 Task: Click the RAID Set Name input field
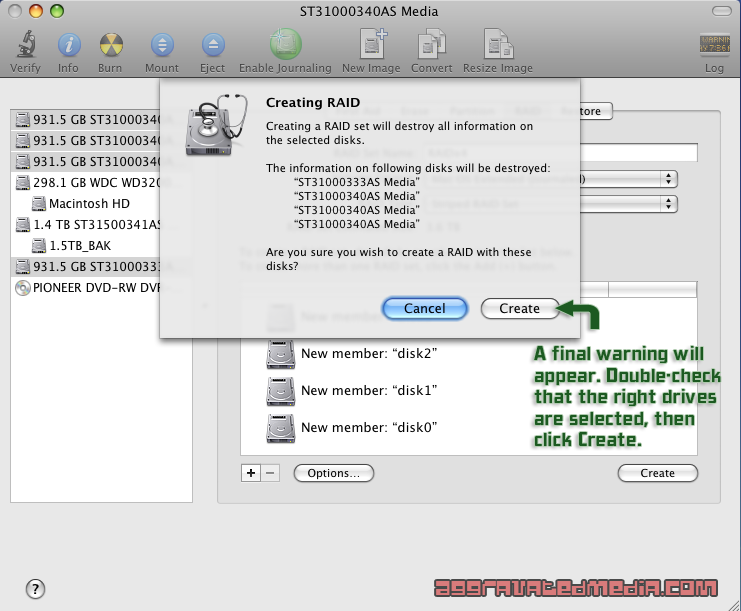click(639, 153)
